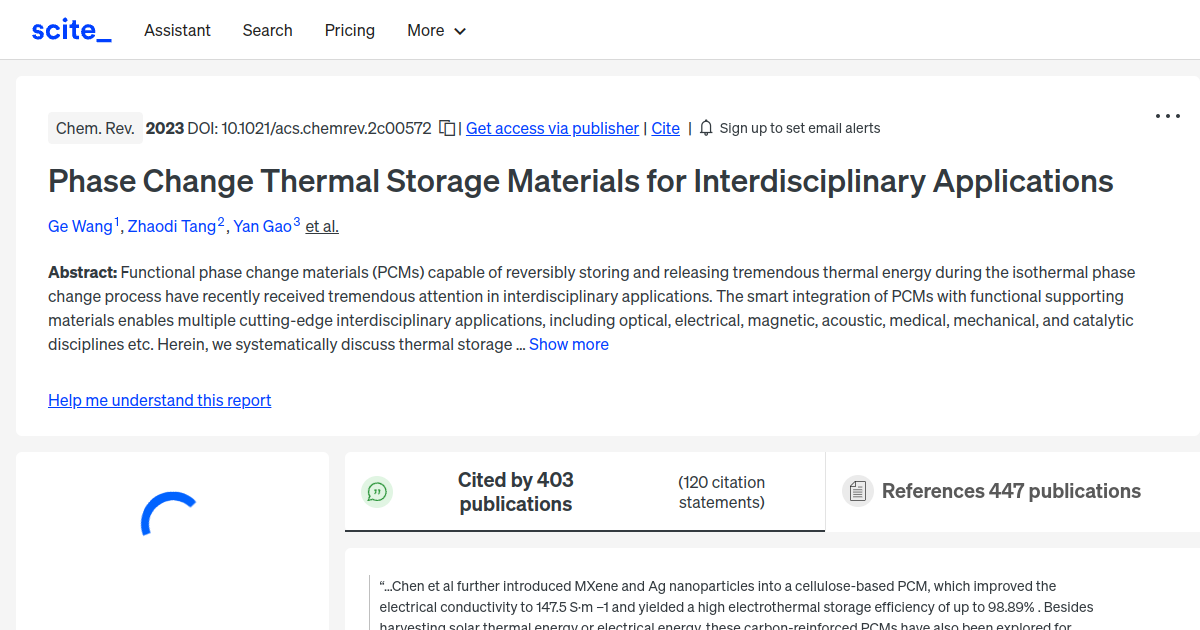Open the Assistant menu item
This screenshot has height=630, width=1200.
[x=177, y=30]
